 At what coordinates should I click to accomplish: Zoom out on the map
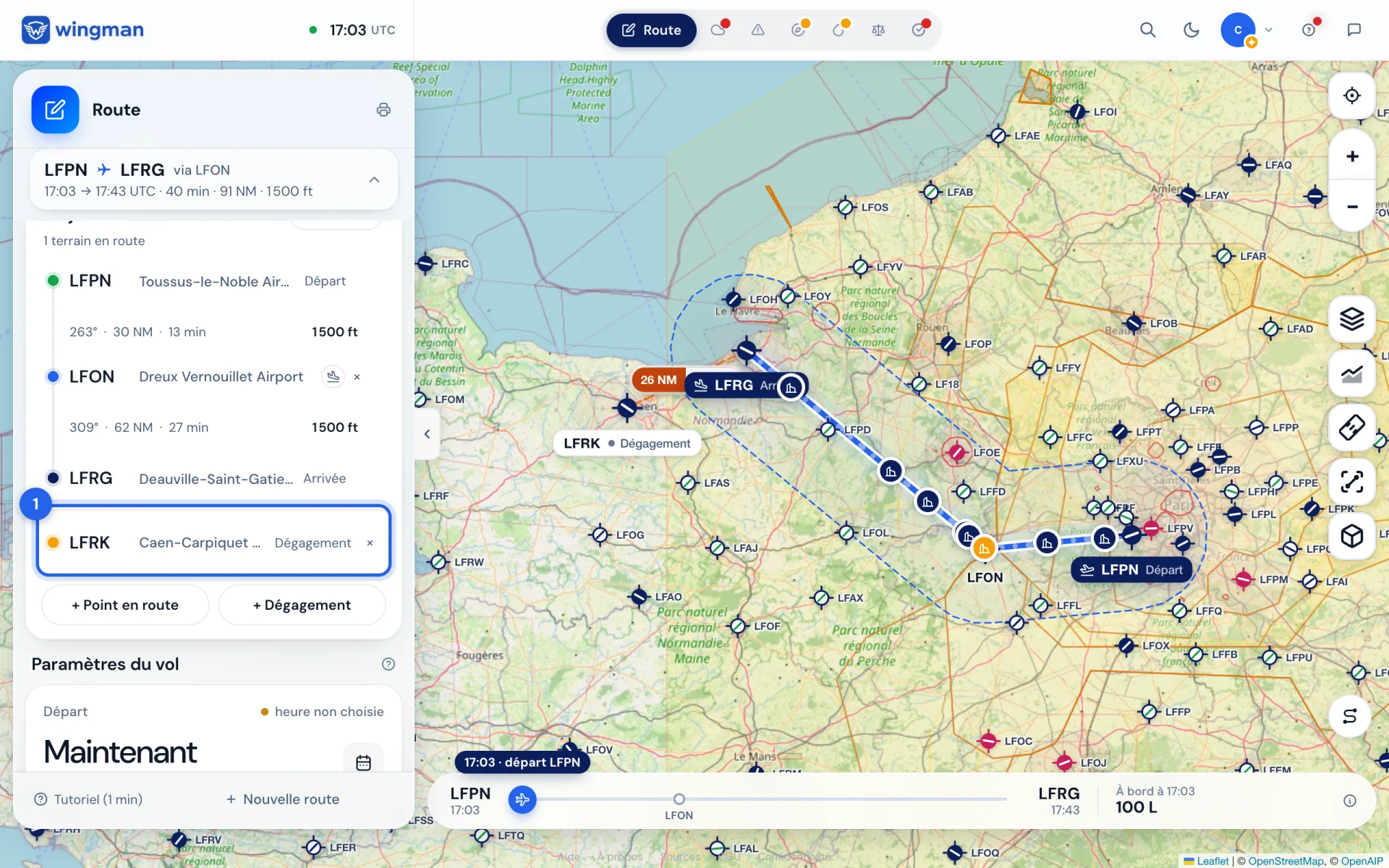coord(1351,206)
